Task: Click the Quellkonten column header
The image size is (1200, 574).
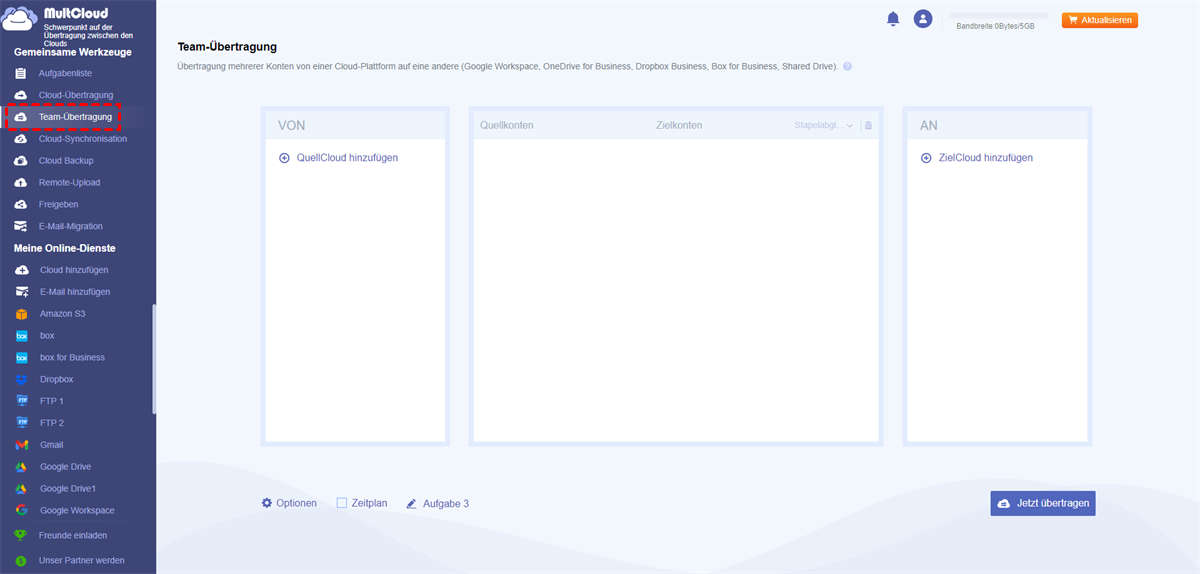Action: click(x=507, y=126)
